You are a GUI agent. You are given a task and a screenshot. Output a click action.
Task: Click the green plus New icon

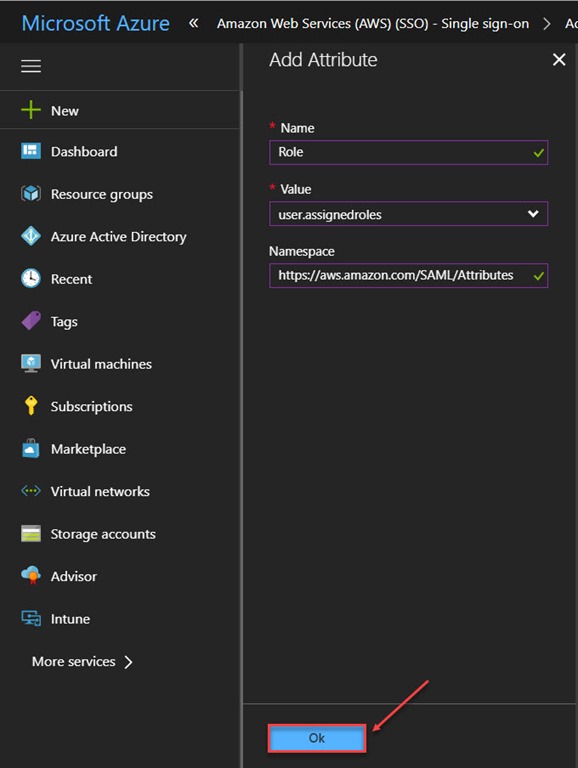(x=31, y=110)
